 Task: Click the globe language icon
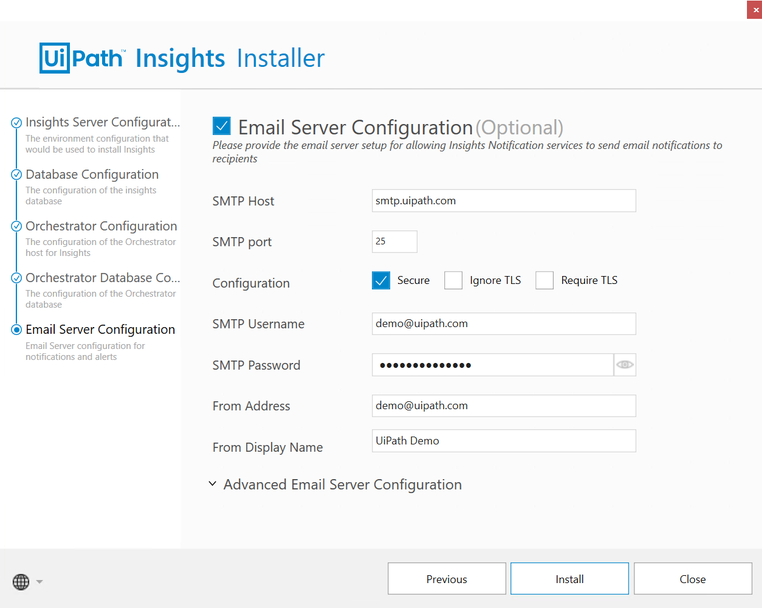(x=21, y=581)
